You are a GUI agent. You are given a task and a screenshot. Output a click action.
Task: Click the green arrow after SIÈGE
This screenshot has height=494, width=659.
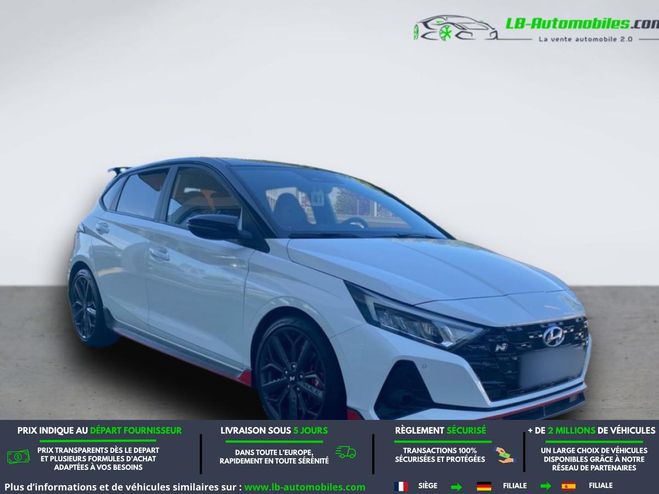click(x=456, y=487)
